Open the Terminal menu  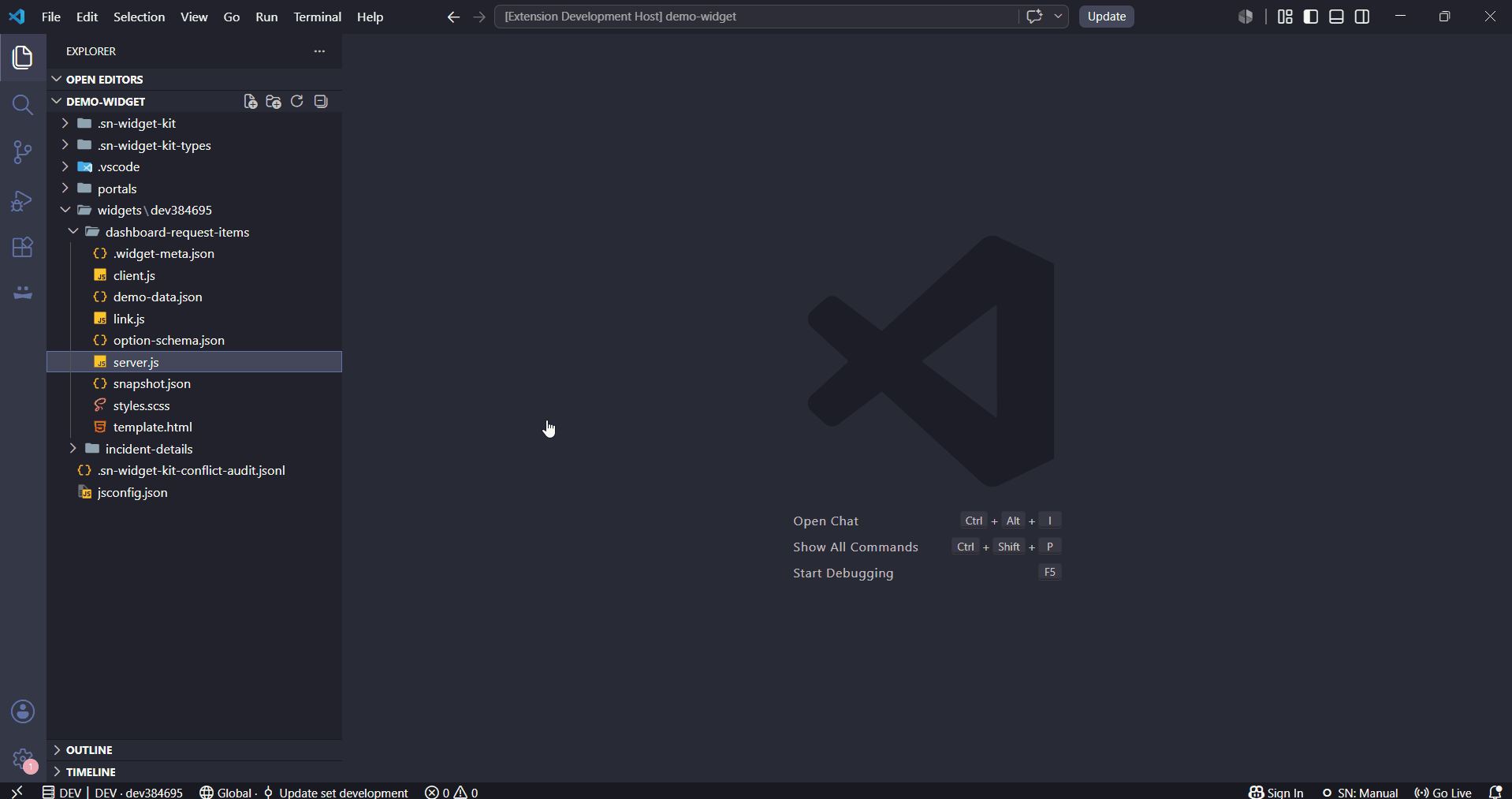point(318,17)
